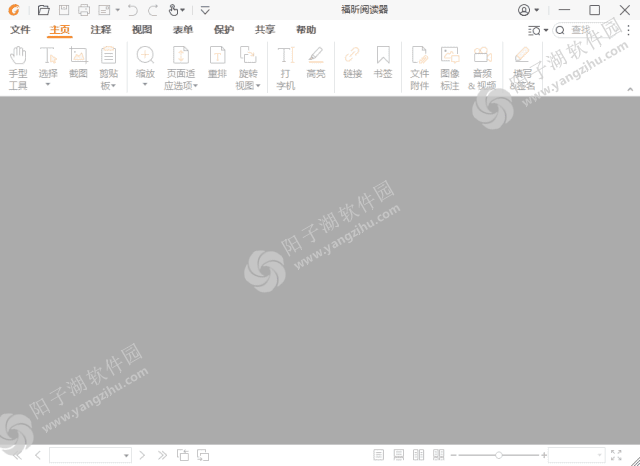Click the Link (链接) tool
This screenshot has width=640, height=466.
click(x=353, y=62)
